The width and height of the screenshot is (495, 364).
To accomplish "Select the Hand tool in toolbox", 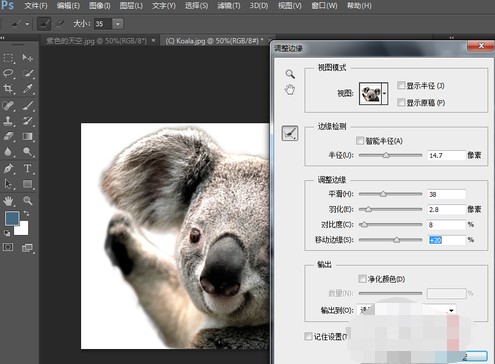I will point(8,201).
